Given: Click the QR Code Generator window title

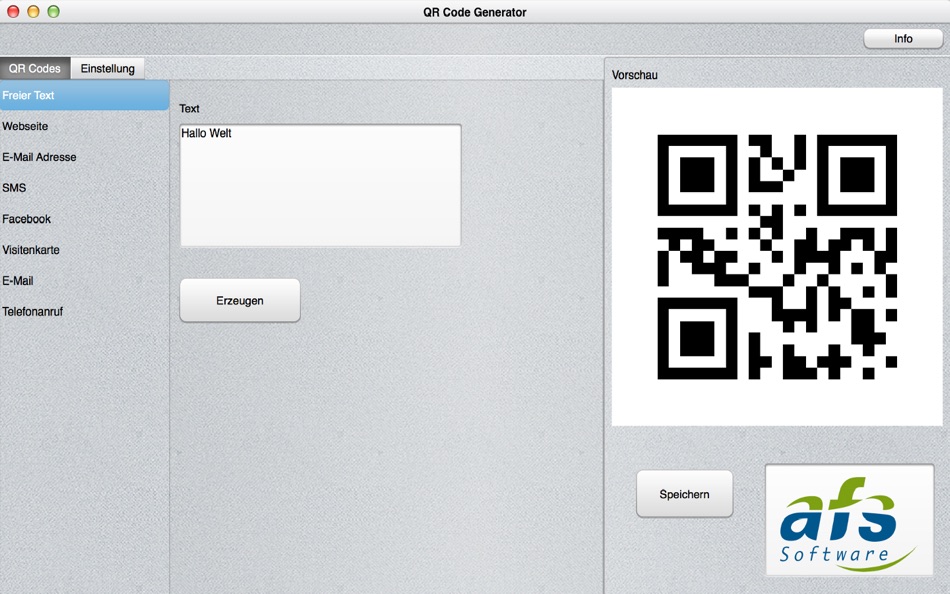Looking at the screenshot, I should 474,12.
